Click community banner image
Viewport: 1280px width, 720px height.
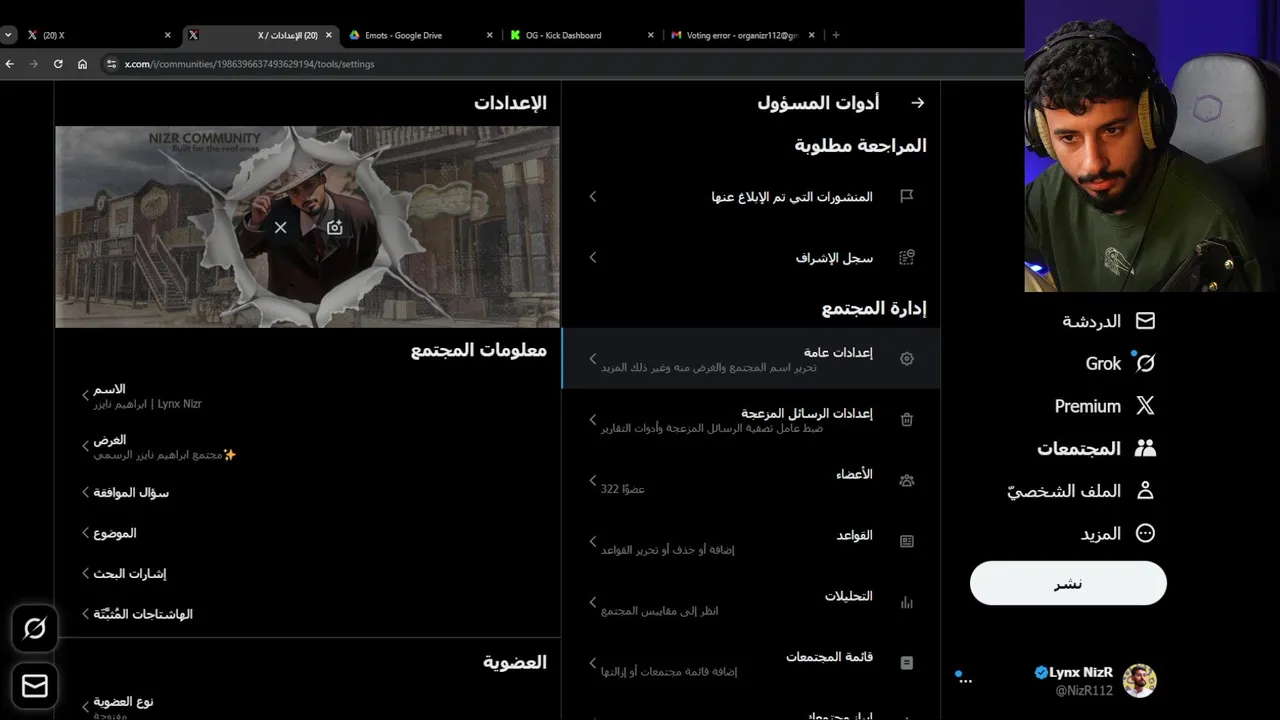(307, 227)
